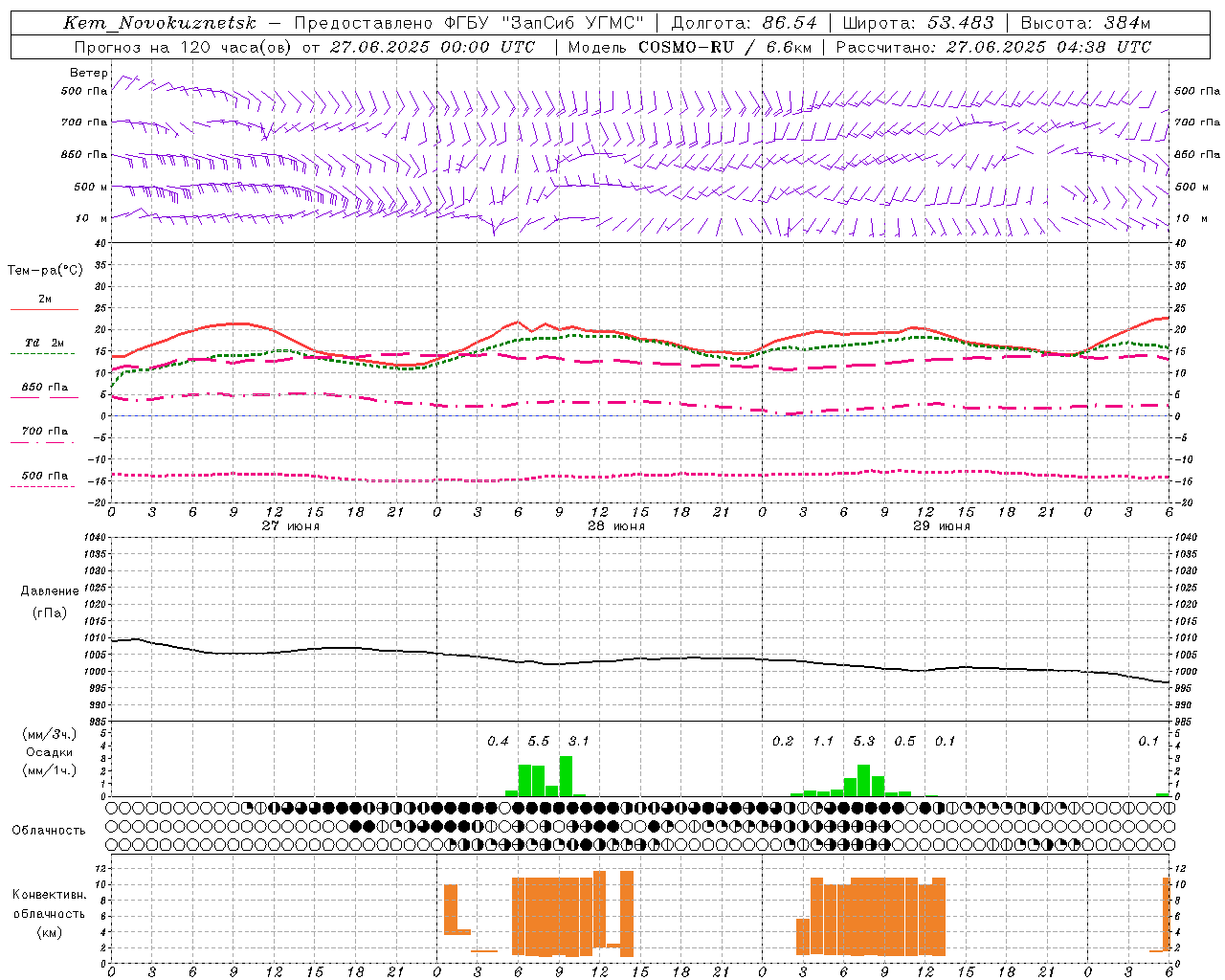
Task: Click the '(мм/3ч.)' precipitation unit label
Action: pyautogui.click(x=49, y=734)
